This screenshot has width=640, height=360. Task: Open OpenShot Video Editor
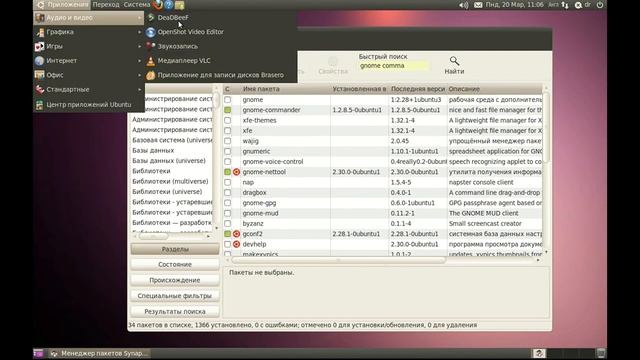220,32
